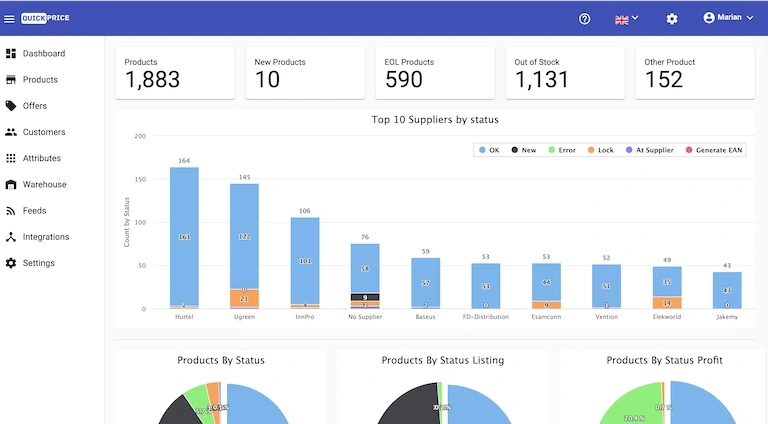
Task: Toggle the Error legend entry
Action: point(561,150)
